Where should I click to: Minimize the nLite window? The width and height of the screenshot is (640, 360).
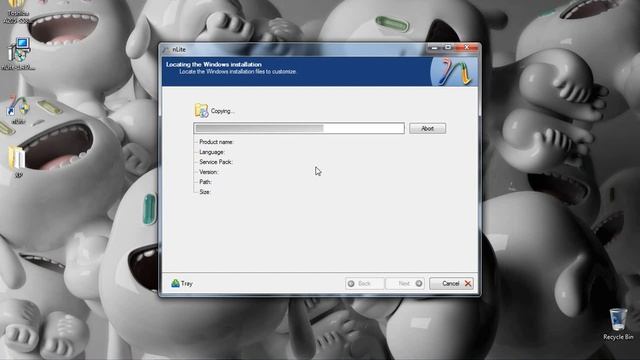(434, 48)
